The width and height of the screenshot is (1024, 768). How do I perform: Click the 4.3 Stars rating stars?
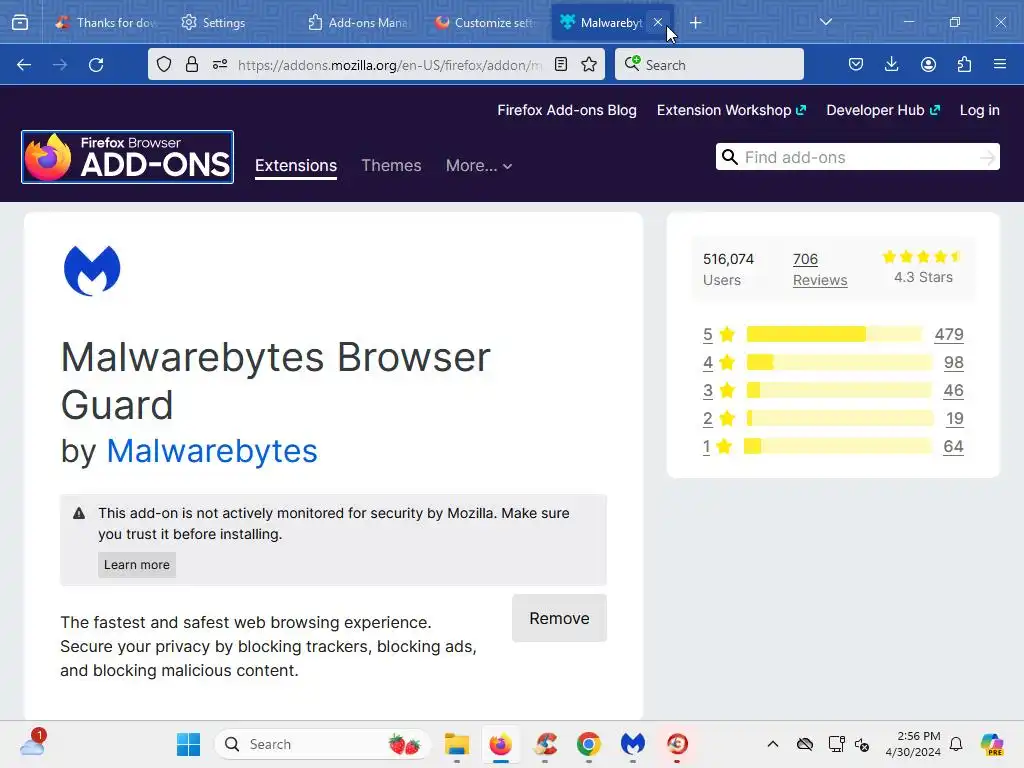tap(922, 257)
